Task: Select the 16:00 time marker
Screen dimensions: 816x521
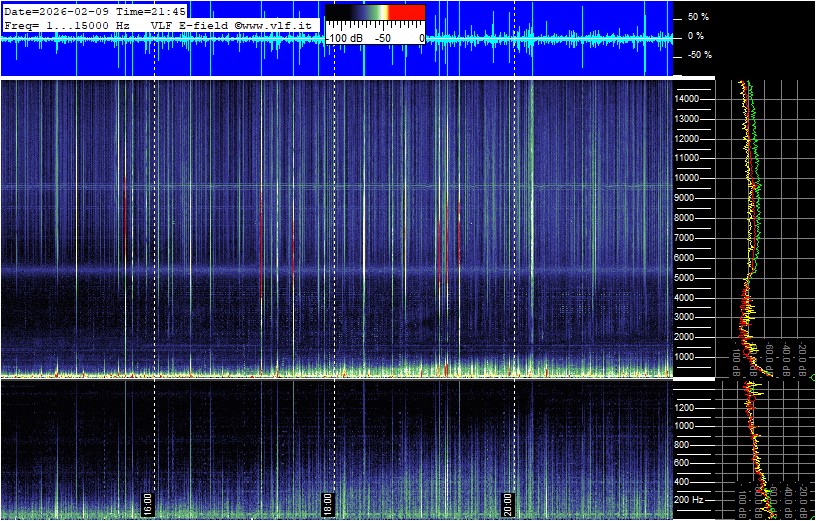Action: click(x=148, y=501)
